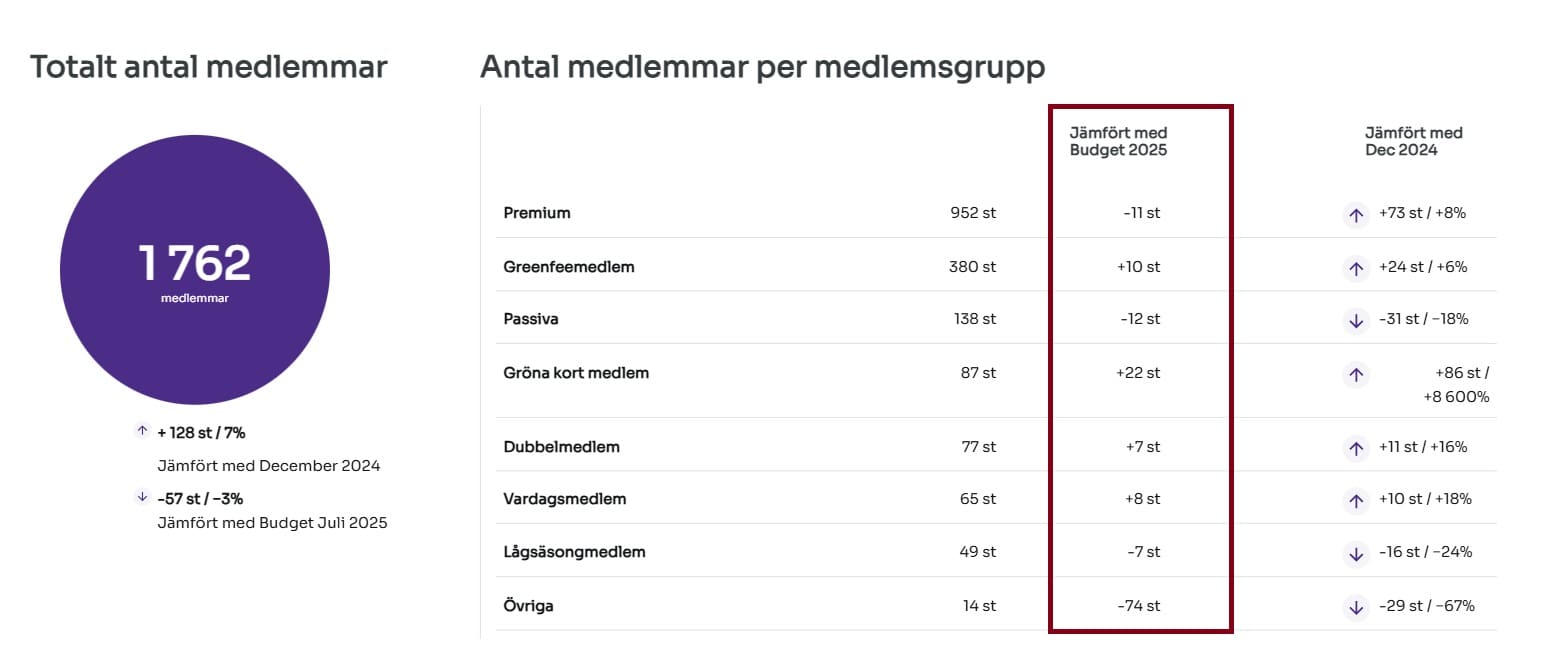The width and height of the screenshot is (1542, 654).
Task: Click the small up arrow beside +128 st / 7%
Action: pyautogui.click(x=142, y=432)
